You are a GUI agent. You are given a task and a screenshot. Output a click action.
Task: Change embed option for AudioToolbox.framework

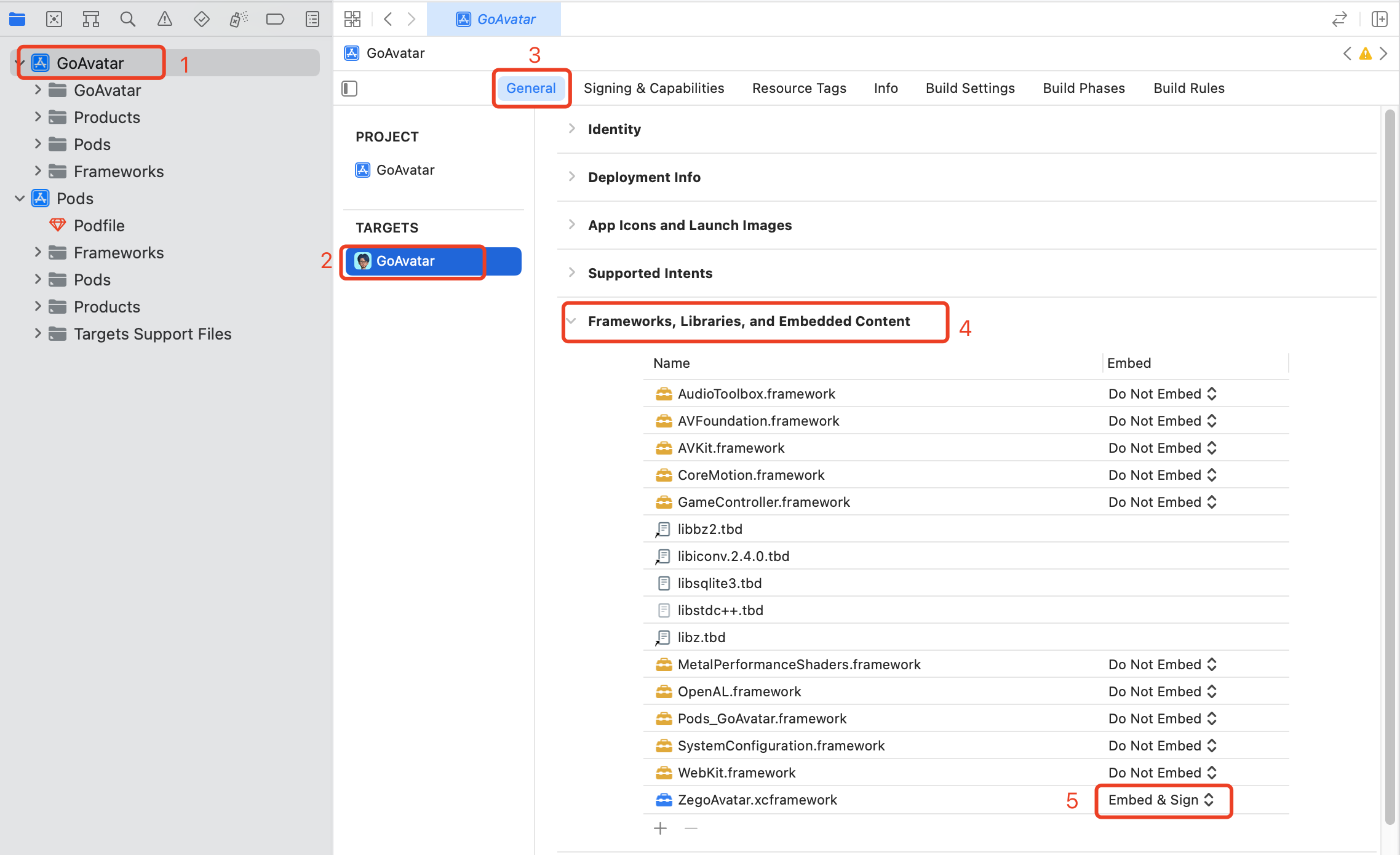pos(1163,394)
